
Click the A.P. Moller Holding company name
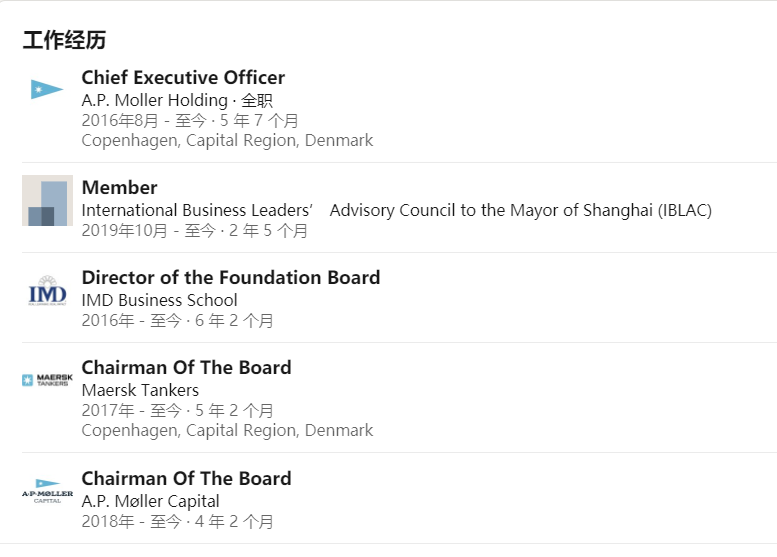point(155,101)
